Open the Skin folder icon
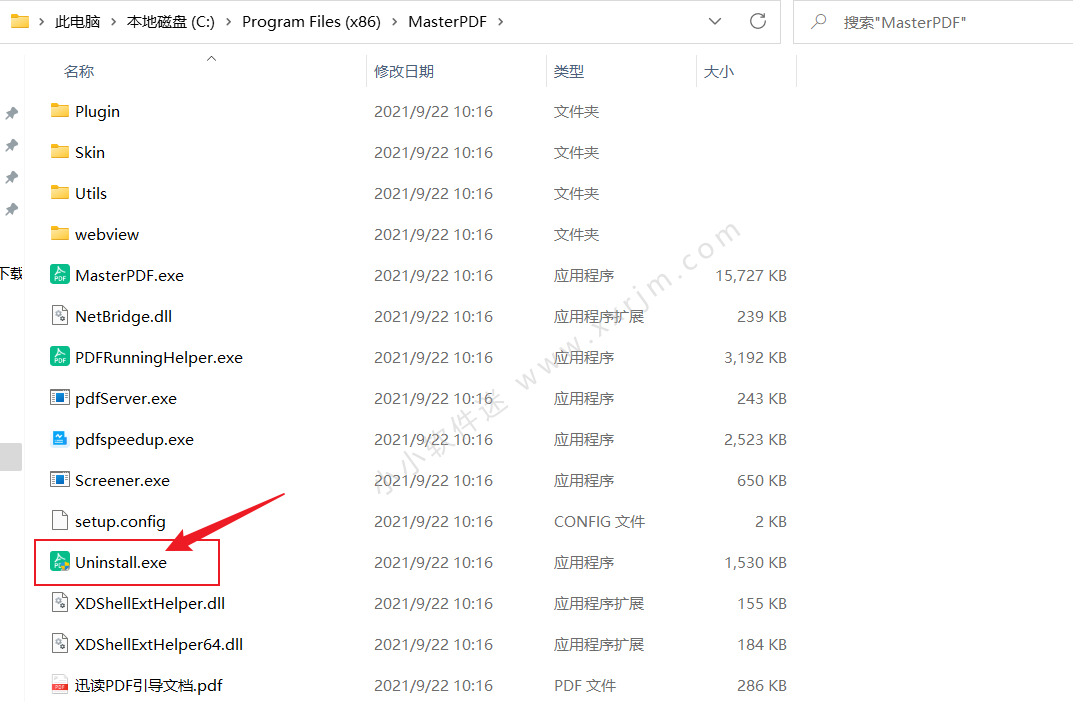Viewport: 1073px width, 717px height. click(x=60, y=152)
